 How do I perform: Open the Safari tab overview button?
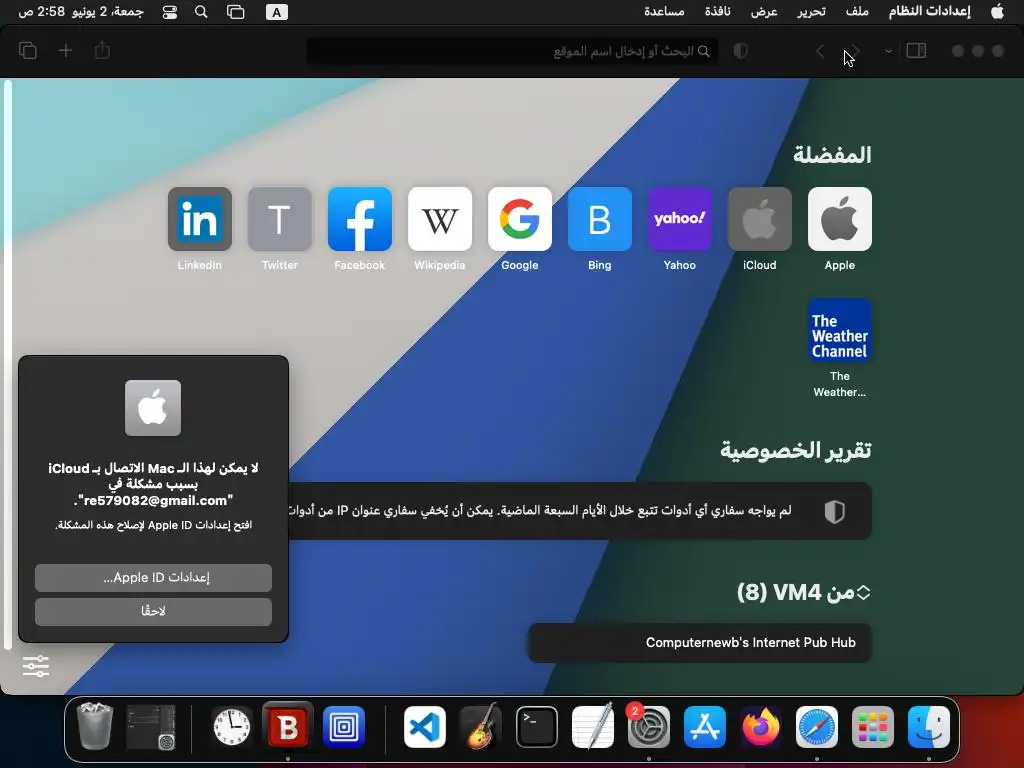(28, 50)
